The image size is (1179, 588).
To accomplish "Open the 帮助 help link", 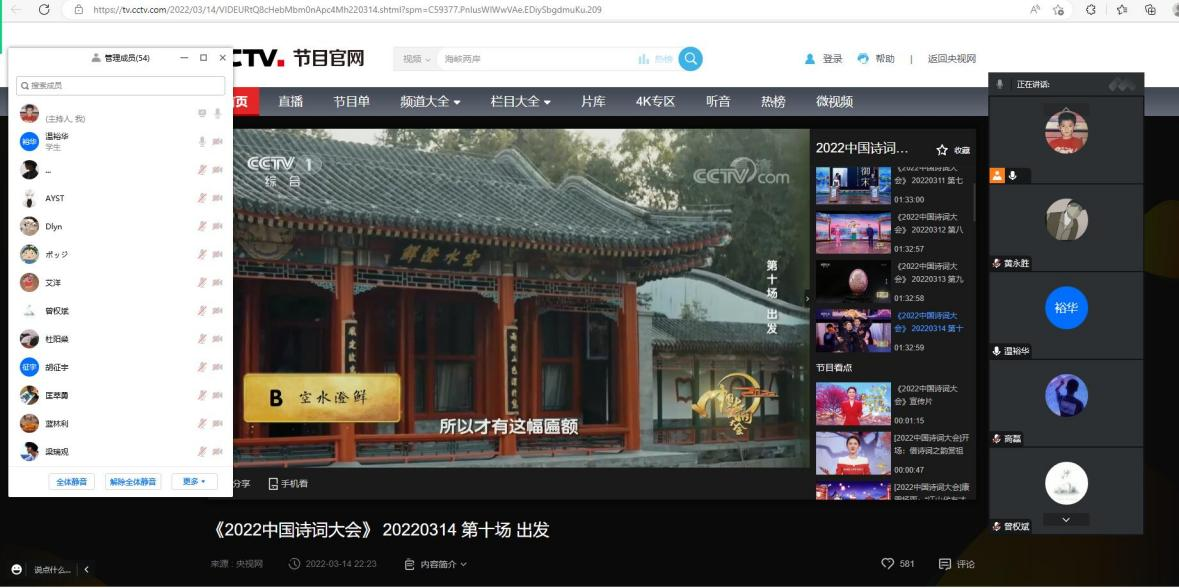I will point(885,59).
